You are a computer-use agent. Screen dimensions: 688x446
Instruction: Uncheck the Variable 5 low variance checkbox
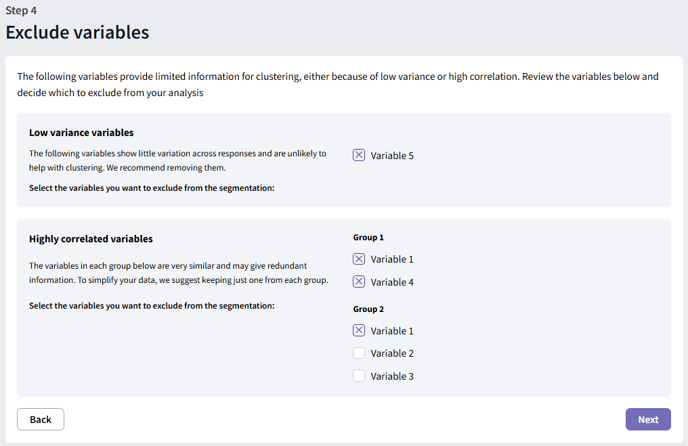[359, 155]
